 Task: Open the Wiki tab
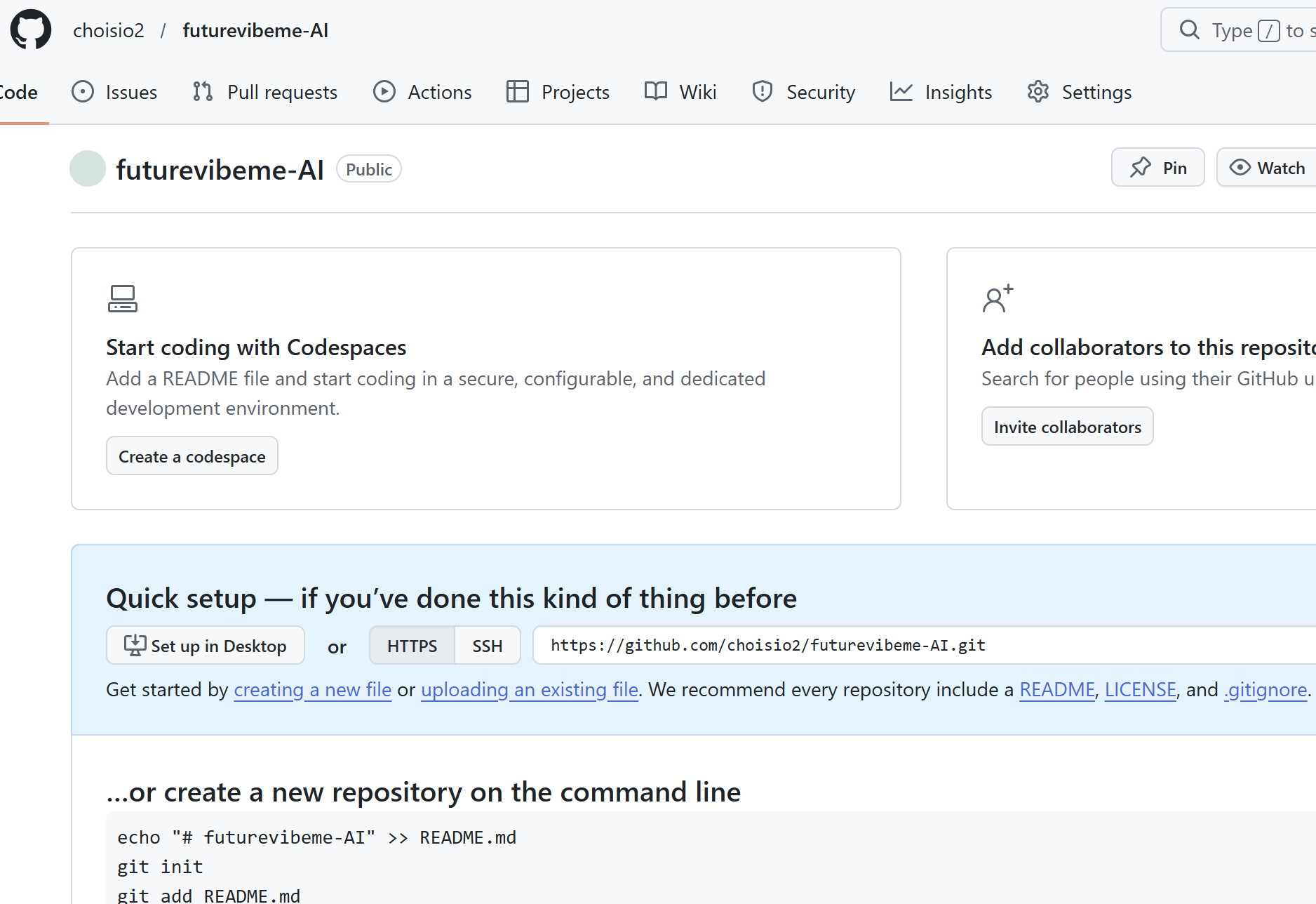(x=680, y=92)
